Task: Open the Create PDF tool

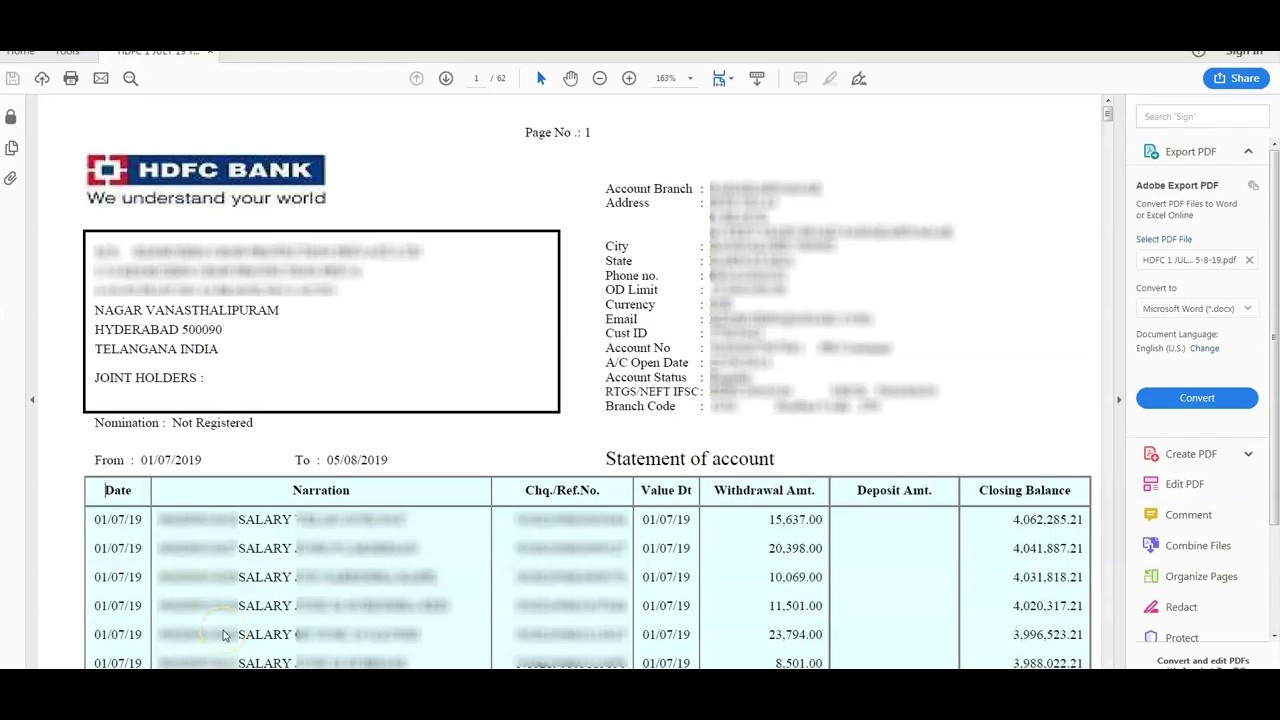Action: tap(1190, 454)
